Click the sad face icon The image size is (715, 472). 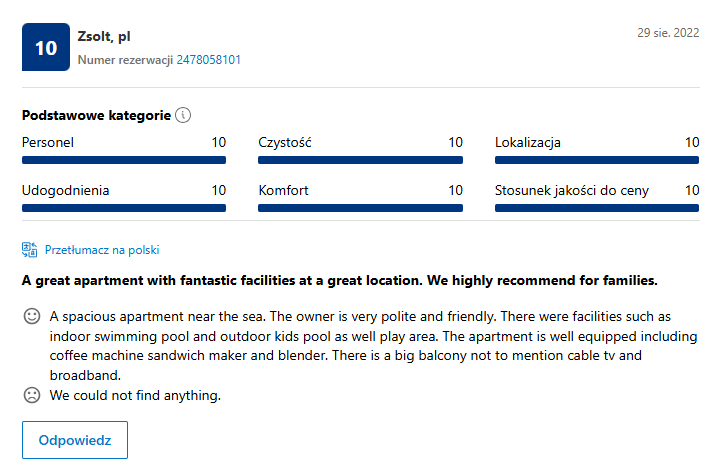pyautogui.click(x=32, y=395)
